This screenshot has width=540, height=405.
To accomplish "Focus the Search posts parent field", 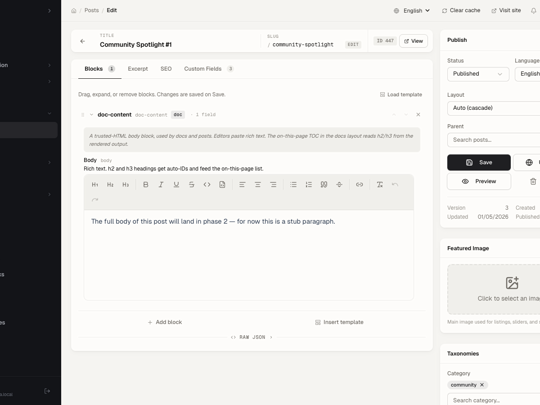I will click(494, 140).
